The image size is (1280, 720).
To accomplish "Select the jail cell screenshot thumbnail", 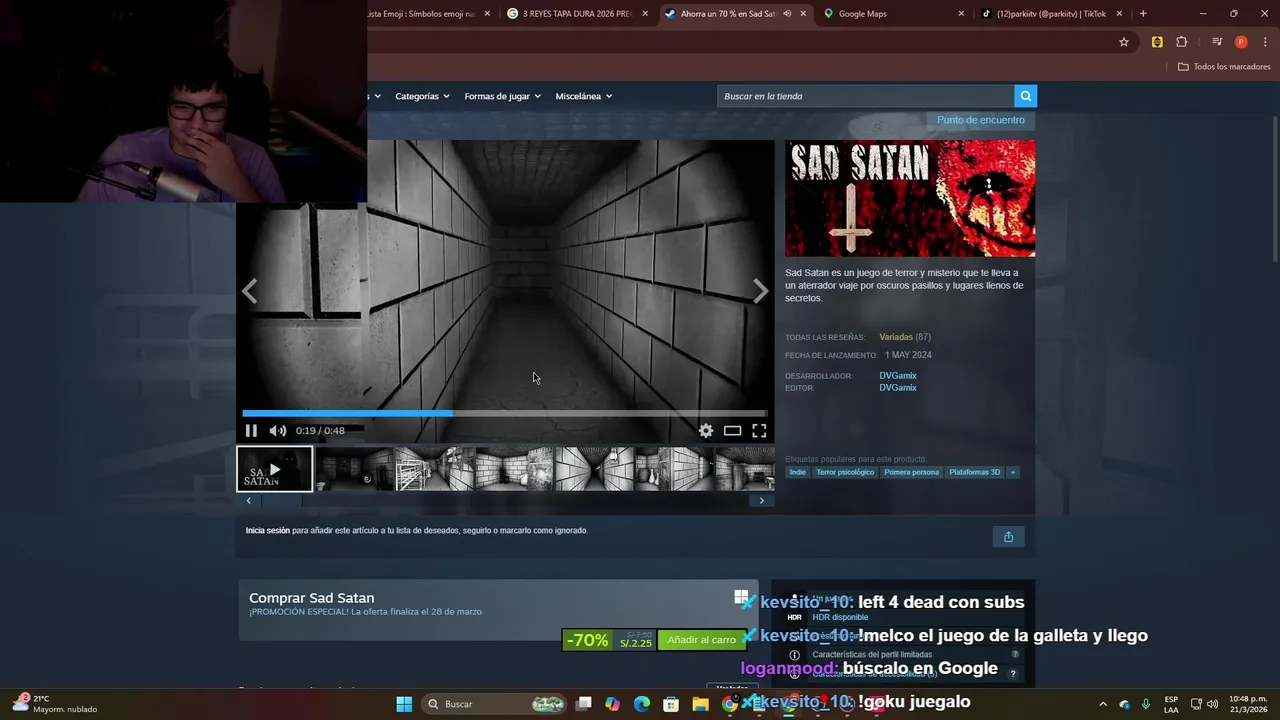I will click(435, 469).
